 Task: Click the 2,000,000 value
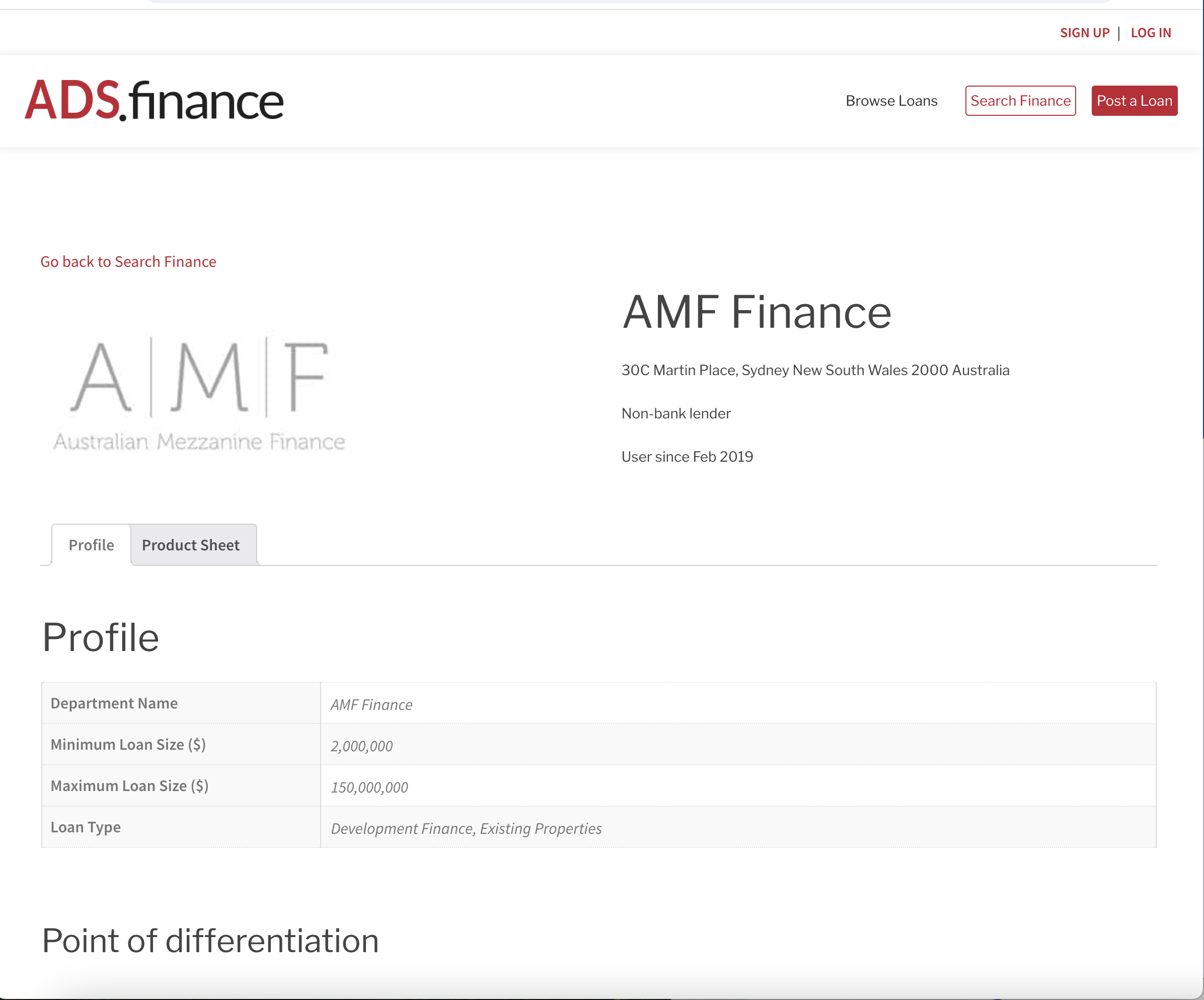(362, 746)
